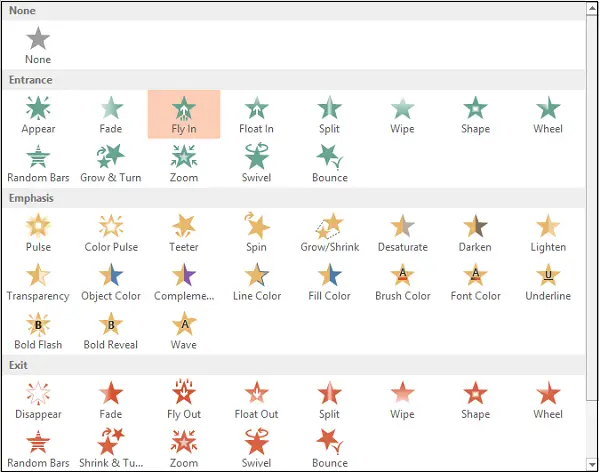600x472 pixels.
Task: Choose the Lighten emphasis effect
Action: tap(548, 233)
